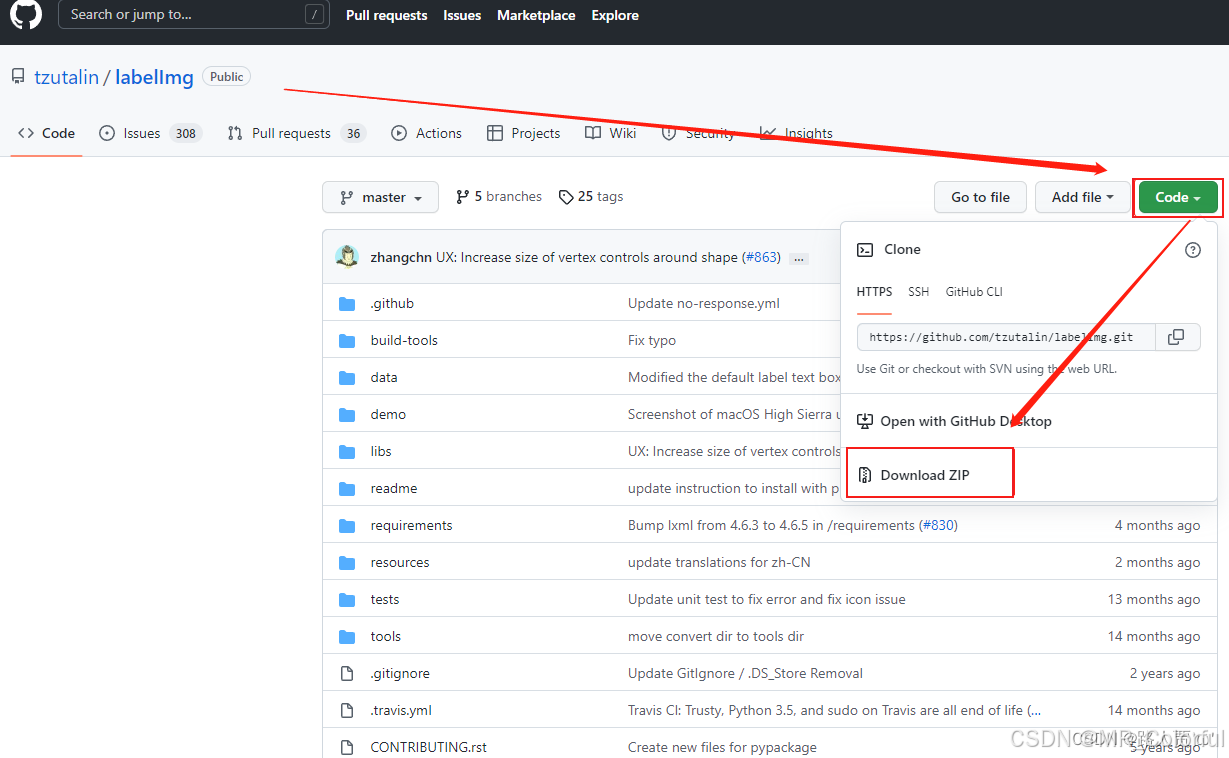Viewport: 1229px width, 758px height.
Task: Focus the Search or jump to field
Action: (x=194, y=14)
